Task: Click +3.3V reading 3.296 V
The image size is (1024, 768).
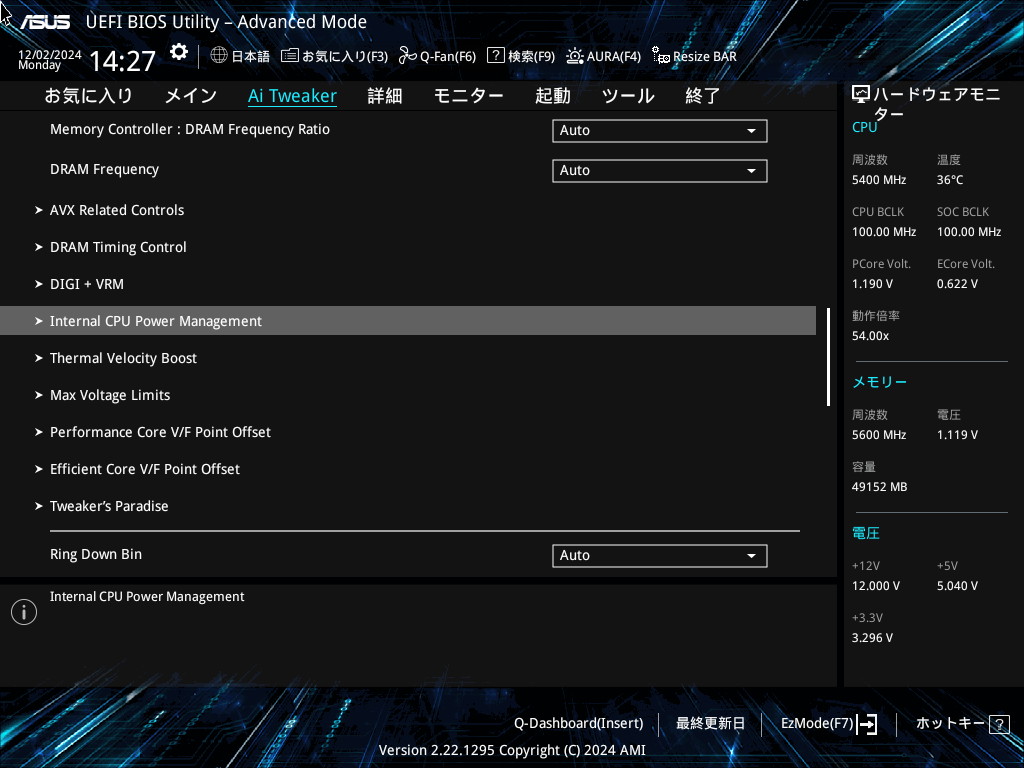Action: (872, 638)
